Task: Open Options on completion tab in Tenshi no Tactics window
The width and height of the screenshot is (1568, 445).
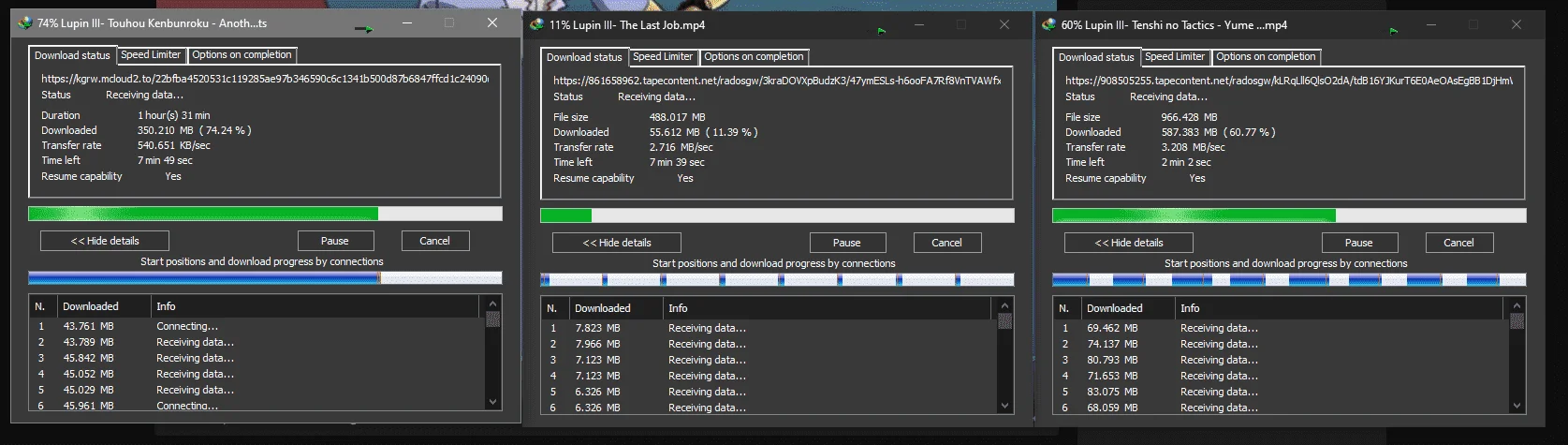Action: (x=1267, y=57)
